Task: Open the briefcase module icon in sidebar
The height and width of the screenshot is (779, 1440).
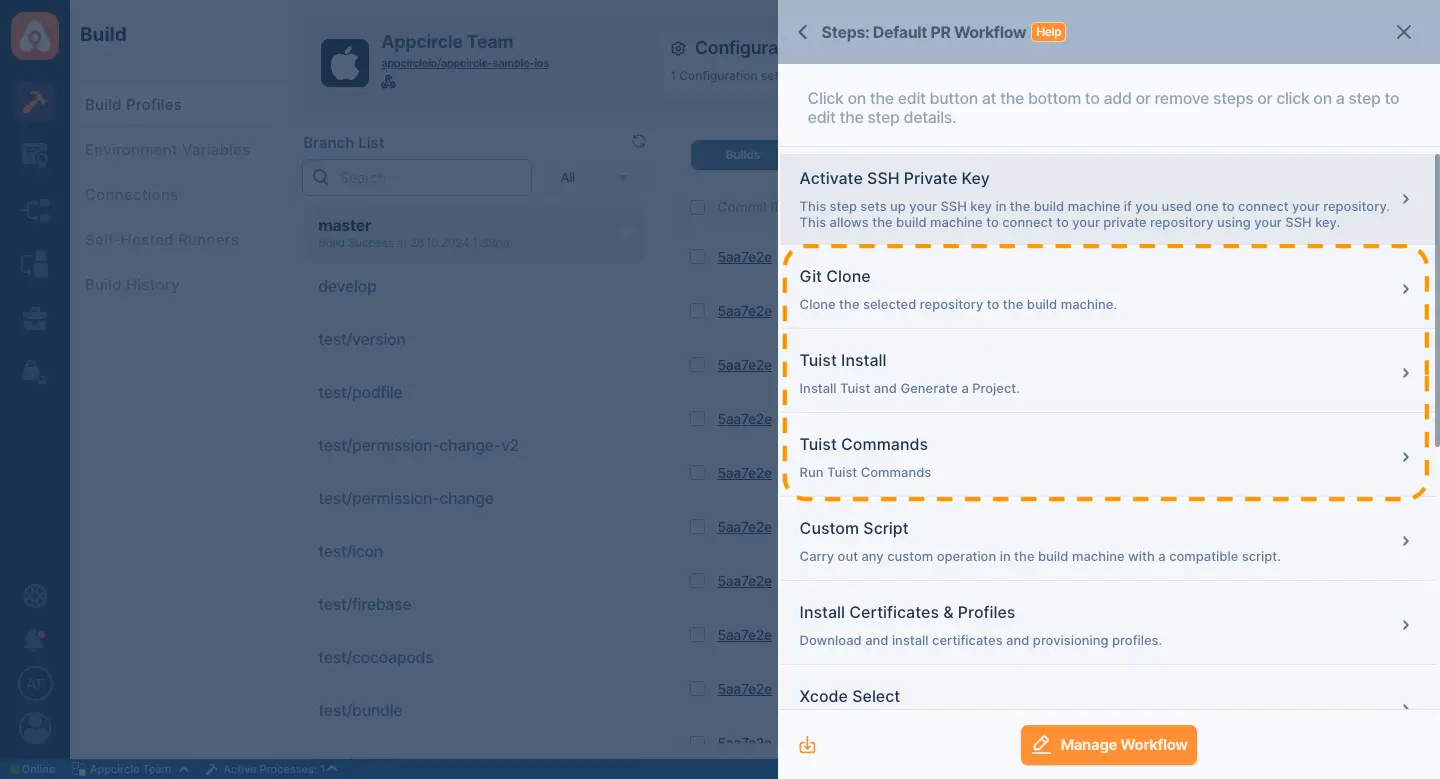Action: (x=35, y=320)
